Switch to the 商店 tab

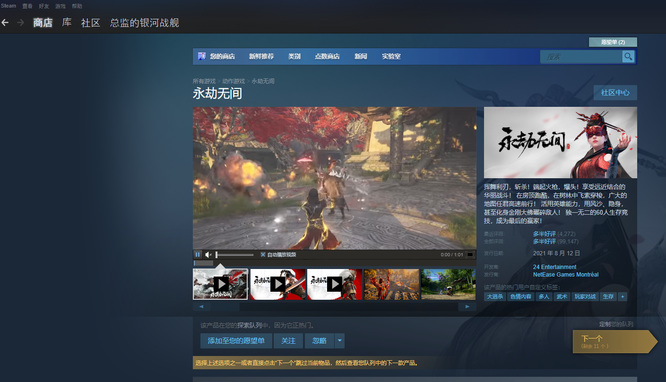(x=42, y=23)
